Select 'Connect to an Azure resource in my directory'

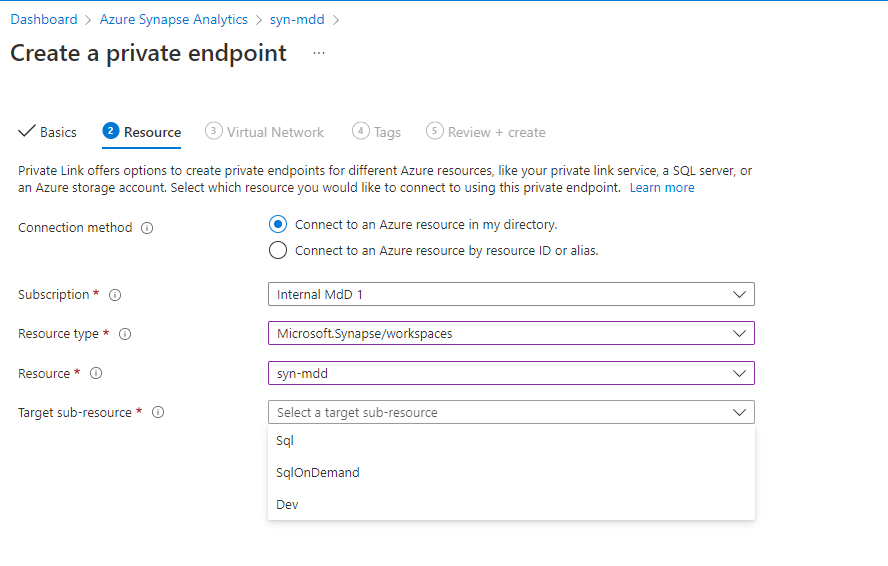[x=278, y=224]
